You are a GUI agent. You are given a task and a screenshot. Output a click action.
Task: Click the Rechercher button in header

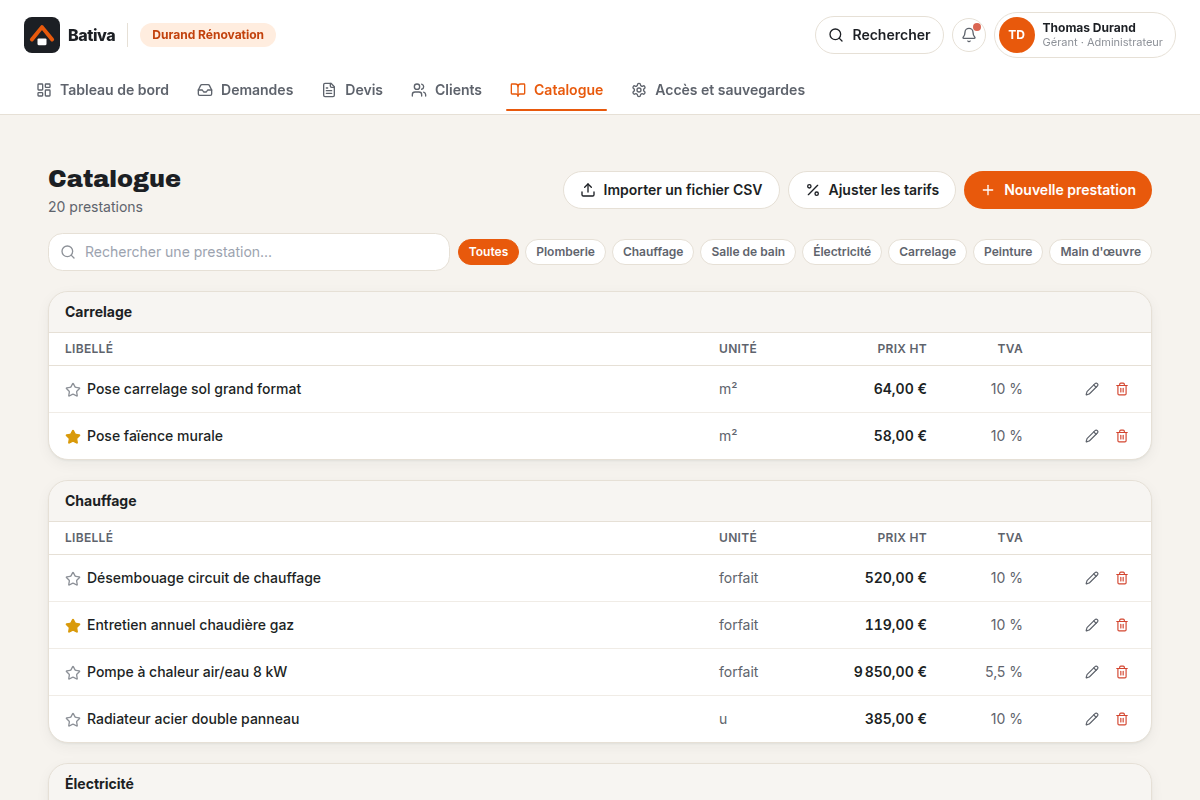pos(879,35)
